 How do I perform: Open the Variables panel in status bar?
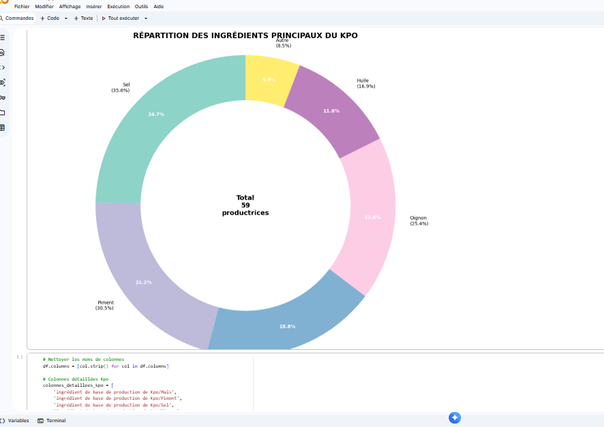tap(15, 421)
